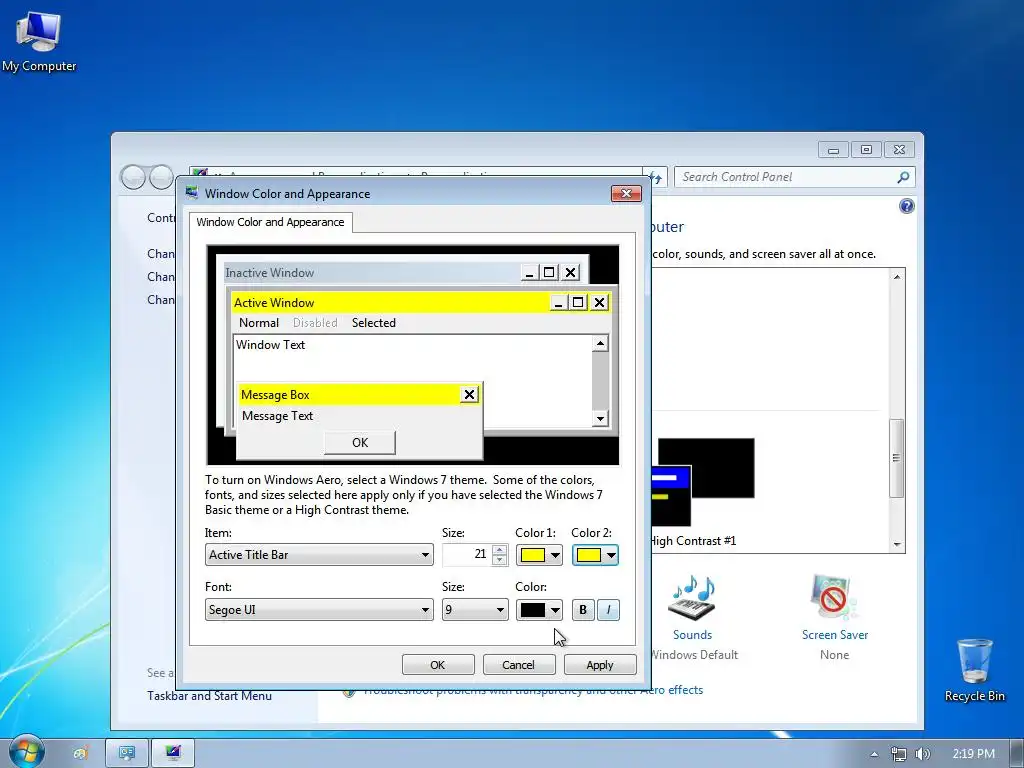Open Troubleshoot transparency and Aero effects link

coord(533,690)
